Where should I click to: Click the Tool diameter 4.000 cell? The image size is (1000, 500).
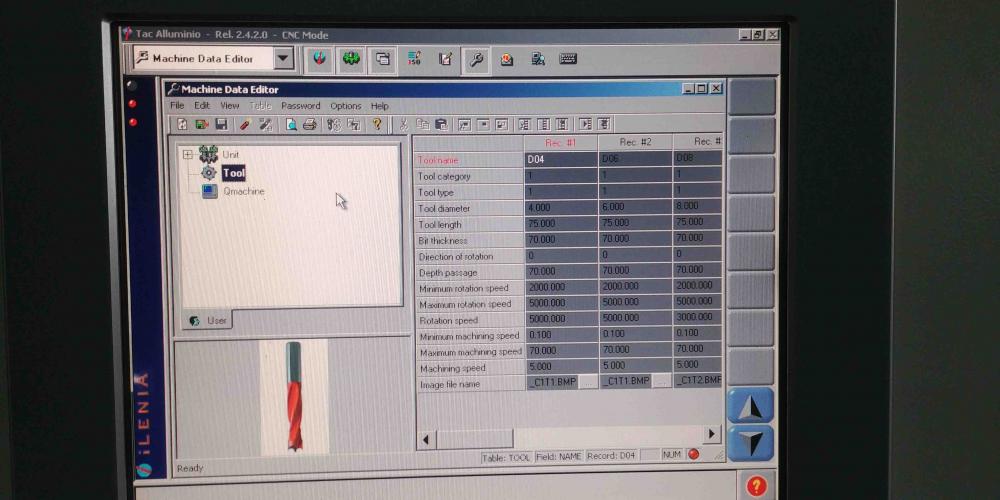coord(560,208)
